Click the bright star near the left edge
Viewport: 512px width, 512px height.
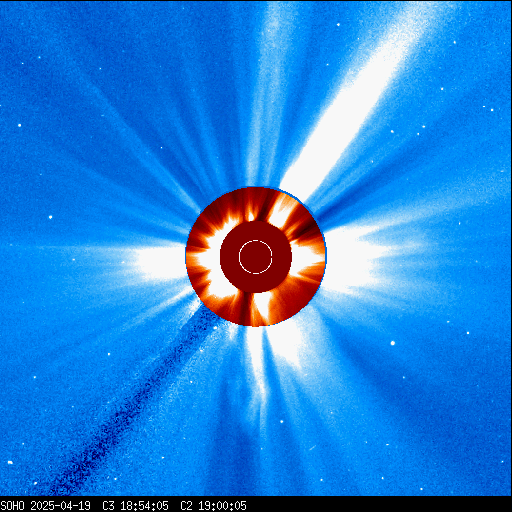[19, 125]
